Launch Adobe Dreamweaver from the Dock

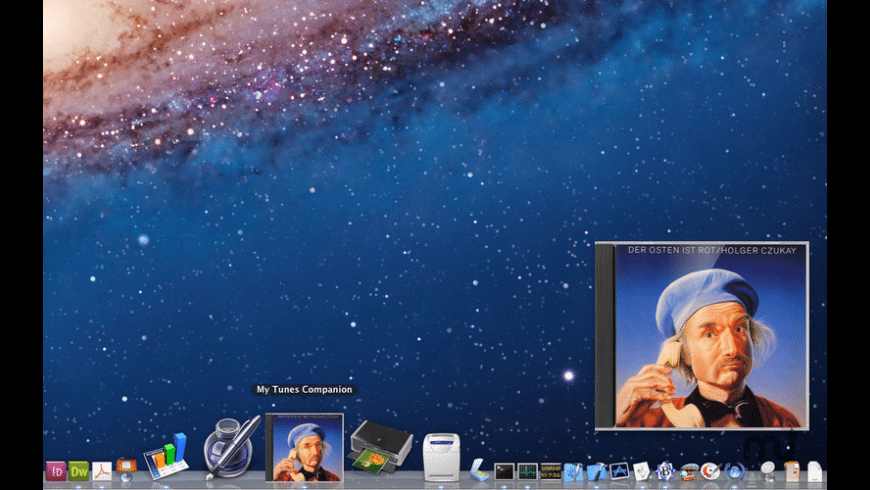(79, 471)
